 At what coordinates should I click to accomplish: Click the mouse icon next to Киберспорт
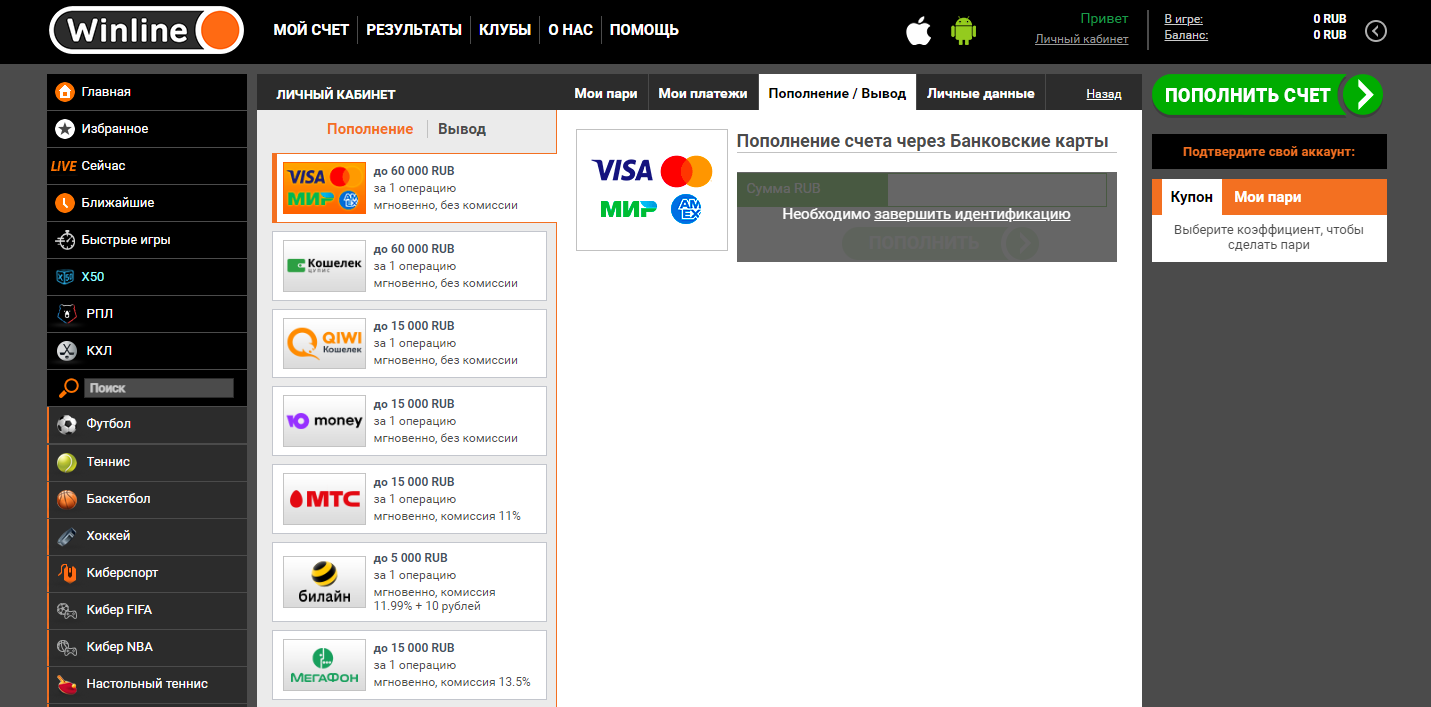(67, 573)
